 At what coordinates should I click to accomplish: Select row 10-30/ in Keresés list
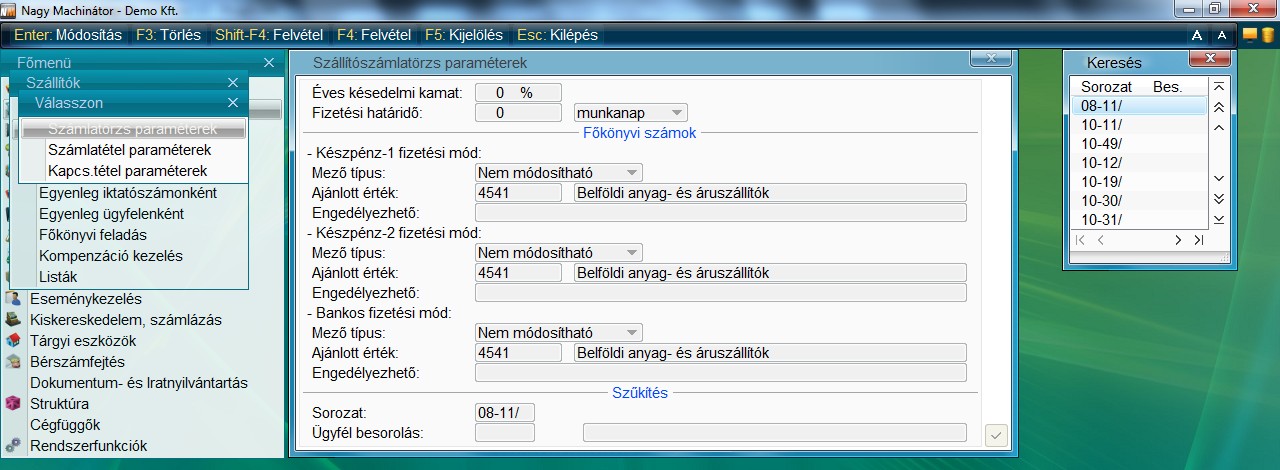coord(1139,201)
